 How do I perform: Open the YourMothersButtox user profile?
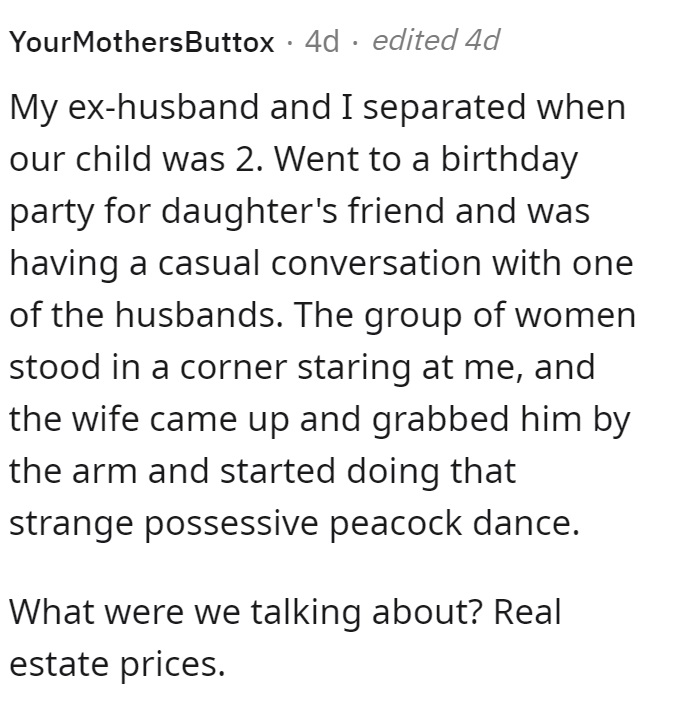click(x=142, y=42)
